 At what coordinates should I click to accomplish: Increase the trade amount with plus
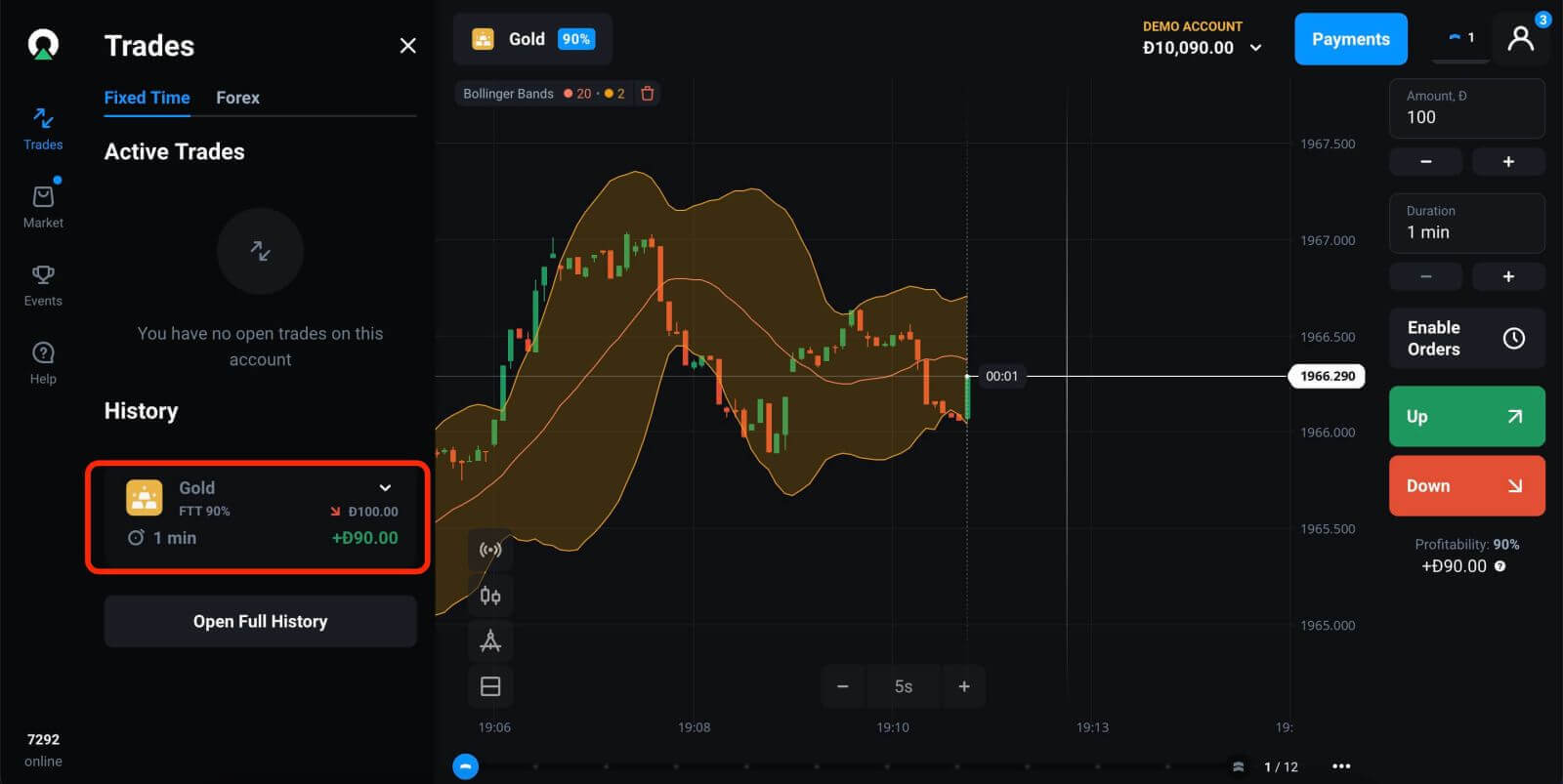pos(1507,162)
